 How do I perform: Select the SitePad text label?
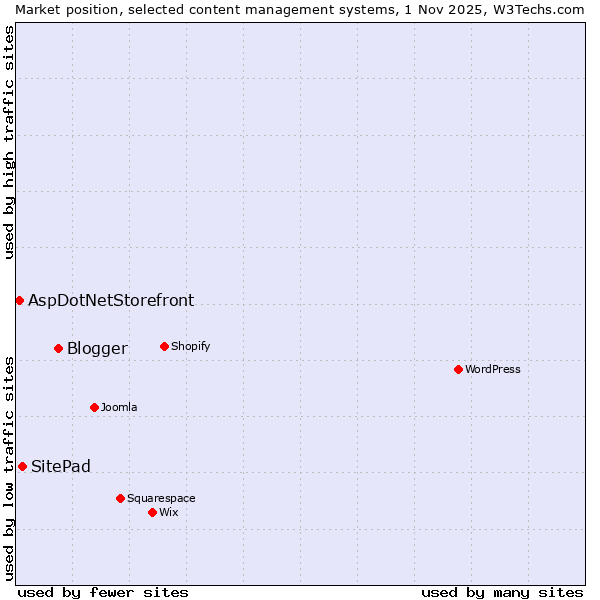(x=61, y=466)
